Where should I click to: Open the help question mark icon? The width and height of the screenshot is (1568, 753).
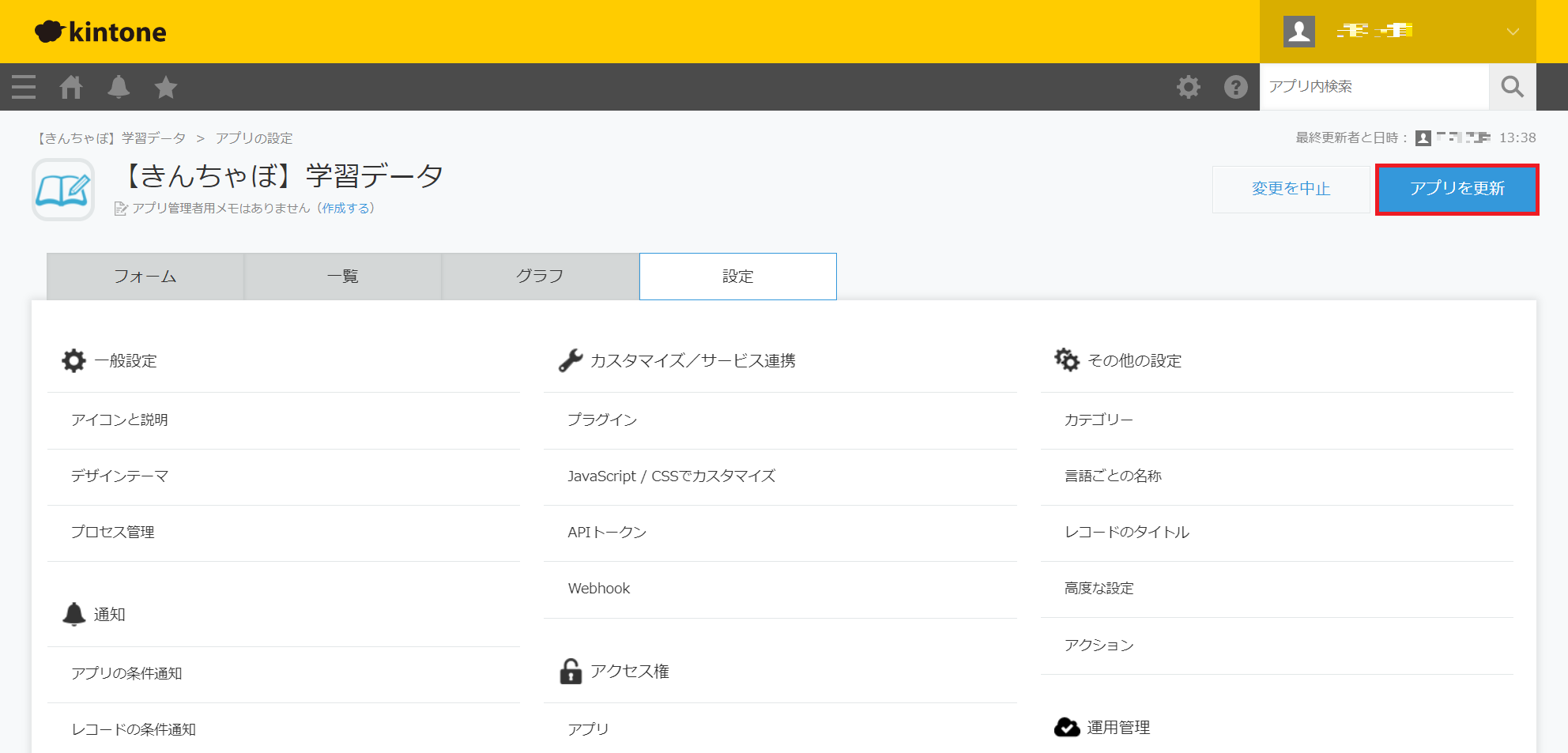(x=1235, y=87)
